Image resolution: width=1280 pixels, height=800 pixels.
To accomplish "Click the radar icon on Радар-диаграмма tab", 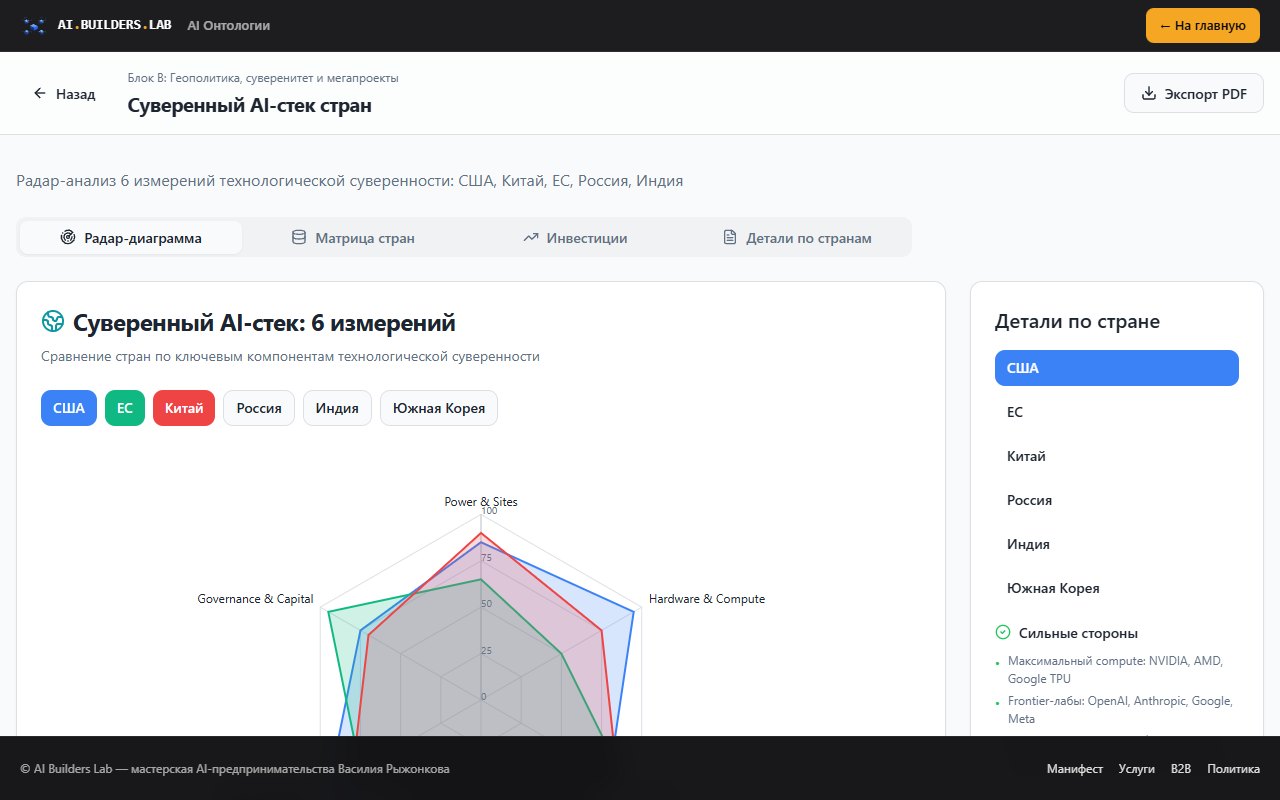I will tap(68, 238).
